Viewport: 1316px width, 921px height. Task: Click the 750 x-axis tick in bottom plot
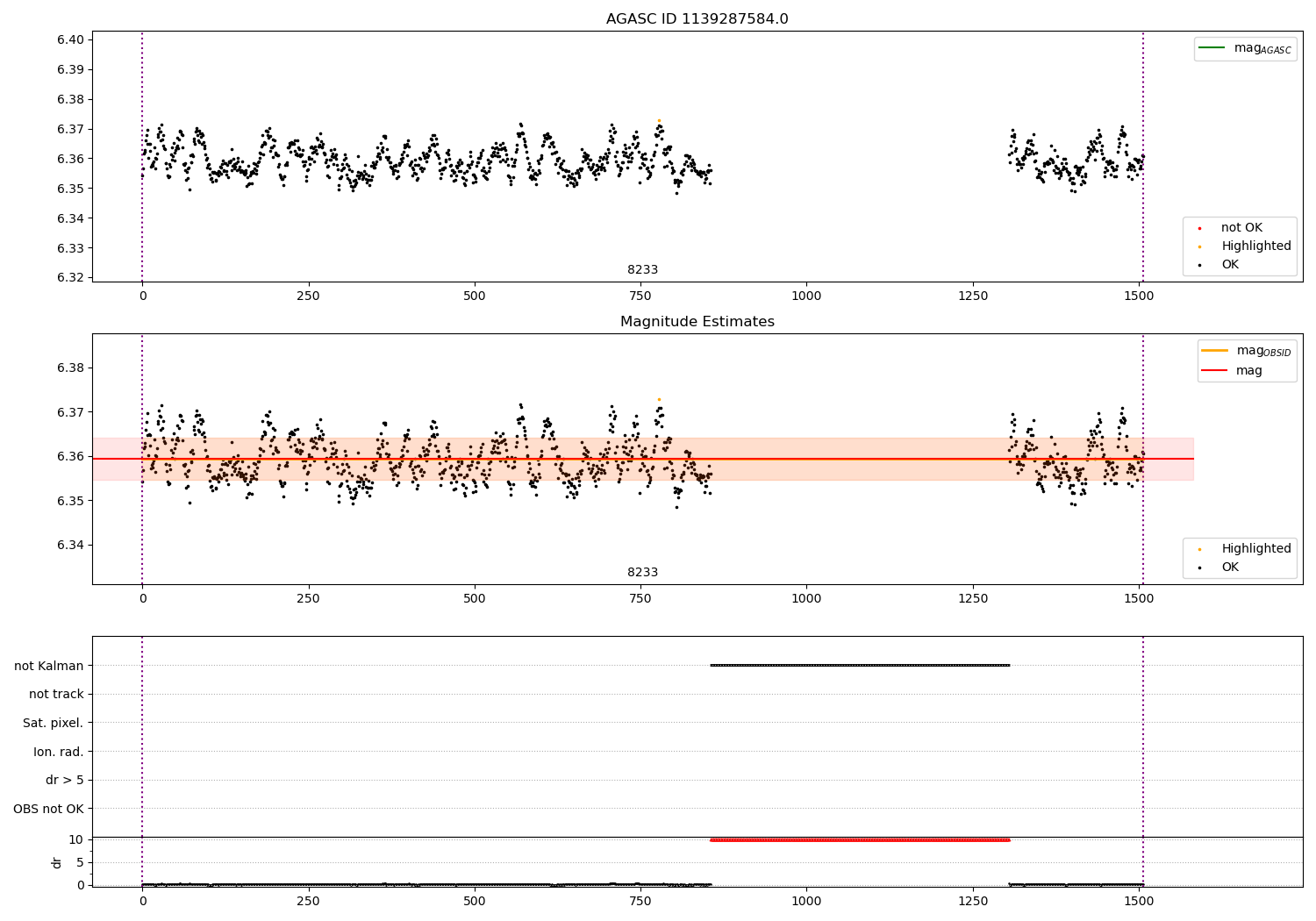(x=640, y=901)
